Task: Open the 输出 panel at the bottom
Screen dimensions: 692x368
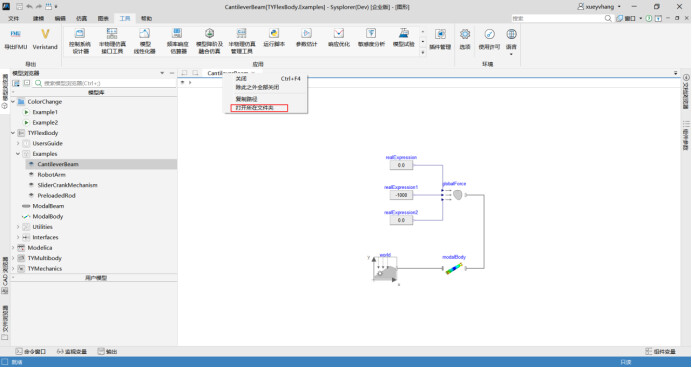Action: tap(107, 352)
